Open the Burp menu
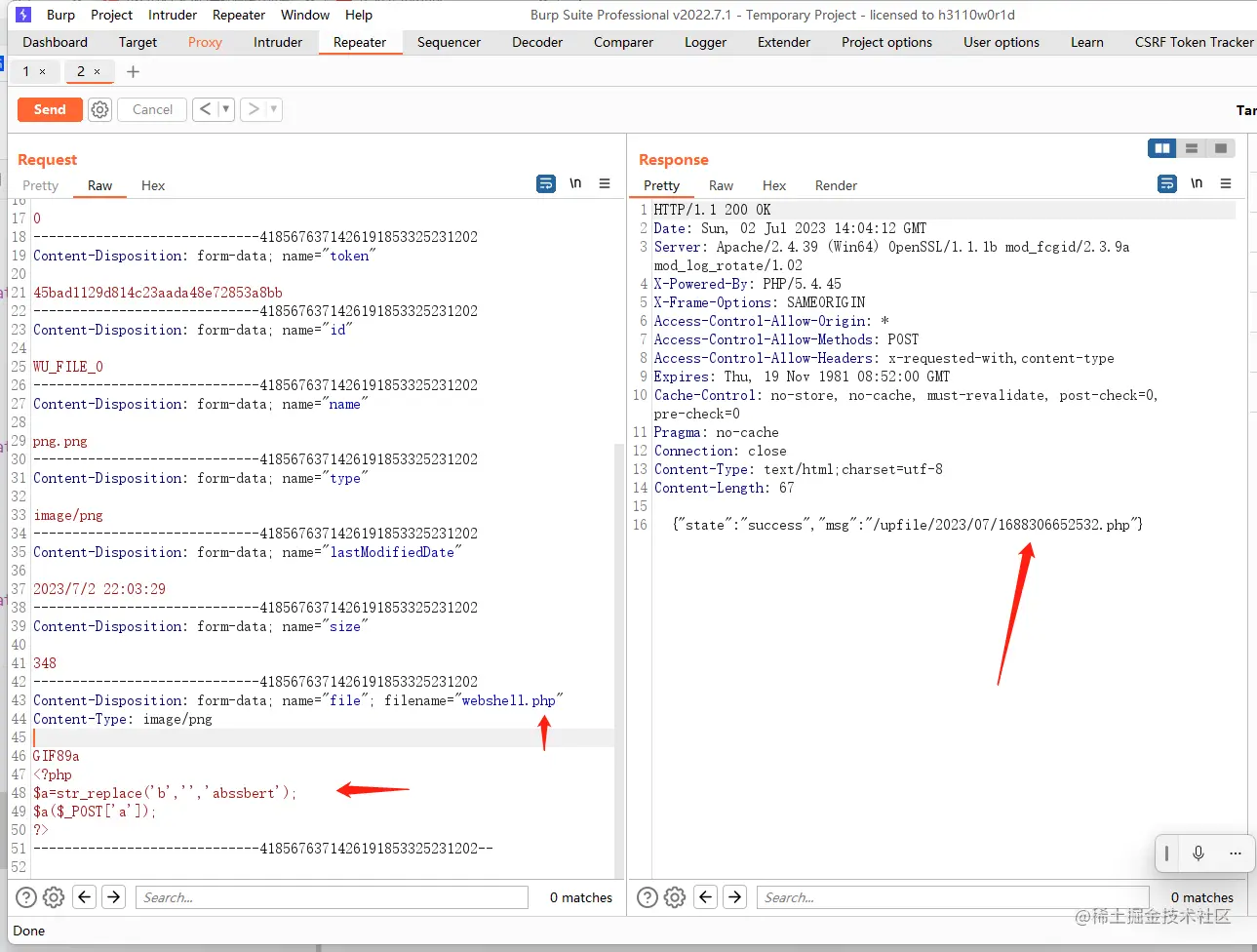Screen dimensions: 1257x952 tap(60, 15)
